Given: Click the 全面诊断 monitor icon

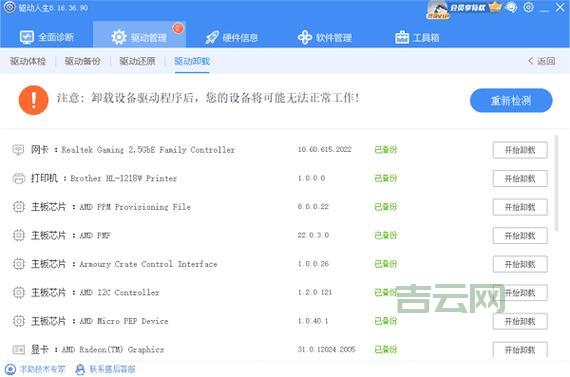Looking at the screenshot, I should pyautogui.click(x=27, y=37).
